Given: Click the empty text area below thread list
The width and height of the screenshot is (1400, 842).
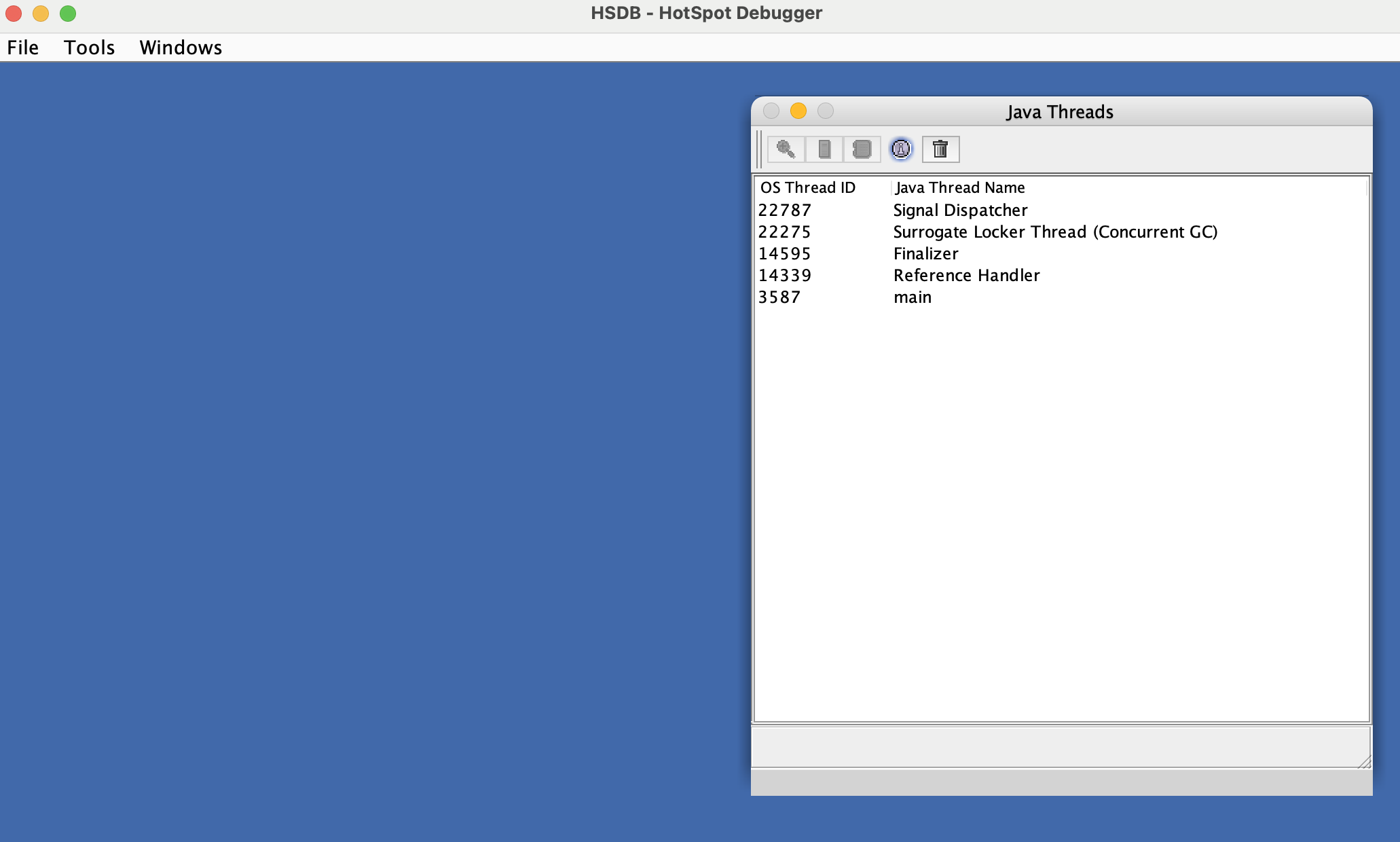Looking at the screenshot, I should (x=1059, y=747).
